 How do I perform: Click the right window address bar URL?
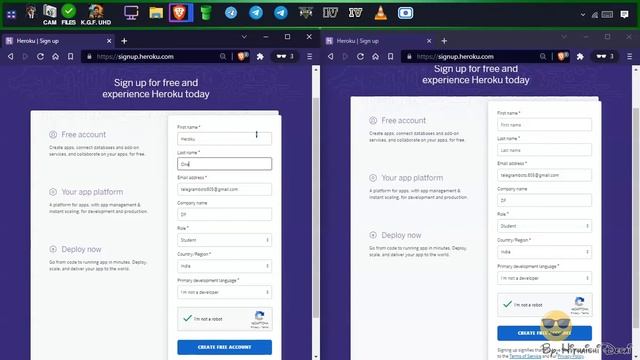(x=456, y=57)
